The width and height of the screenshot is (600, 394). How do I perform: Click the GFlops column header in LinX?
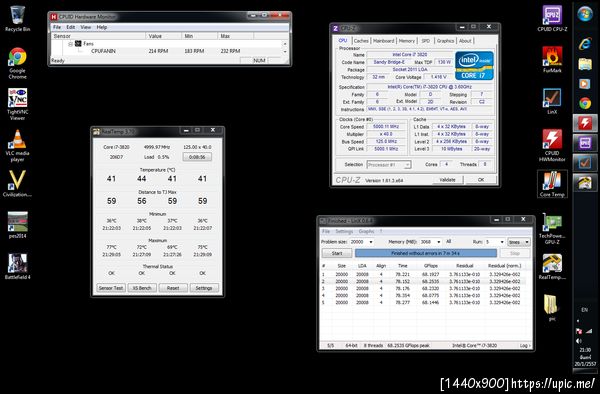pos(431,266)
